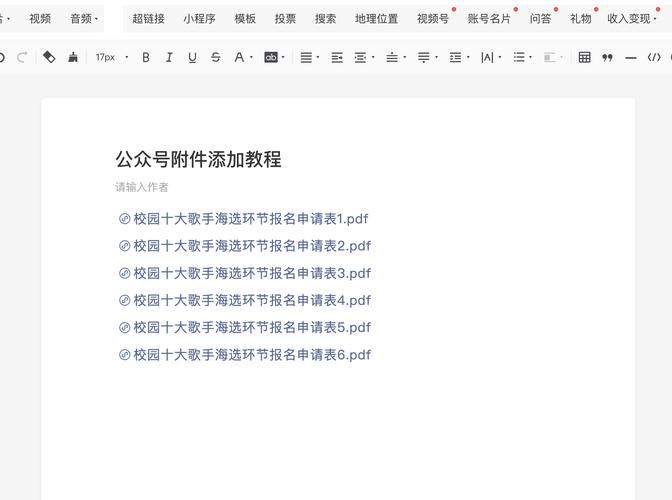Click the text alignment icon
This screenshot has height=500, width=672.
point(306,57)
